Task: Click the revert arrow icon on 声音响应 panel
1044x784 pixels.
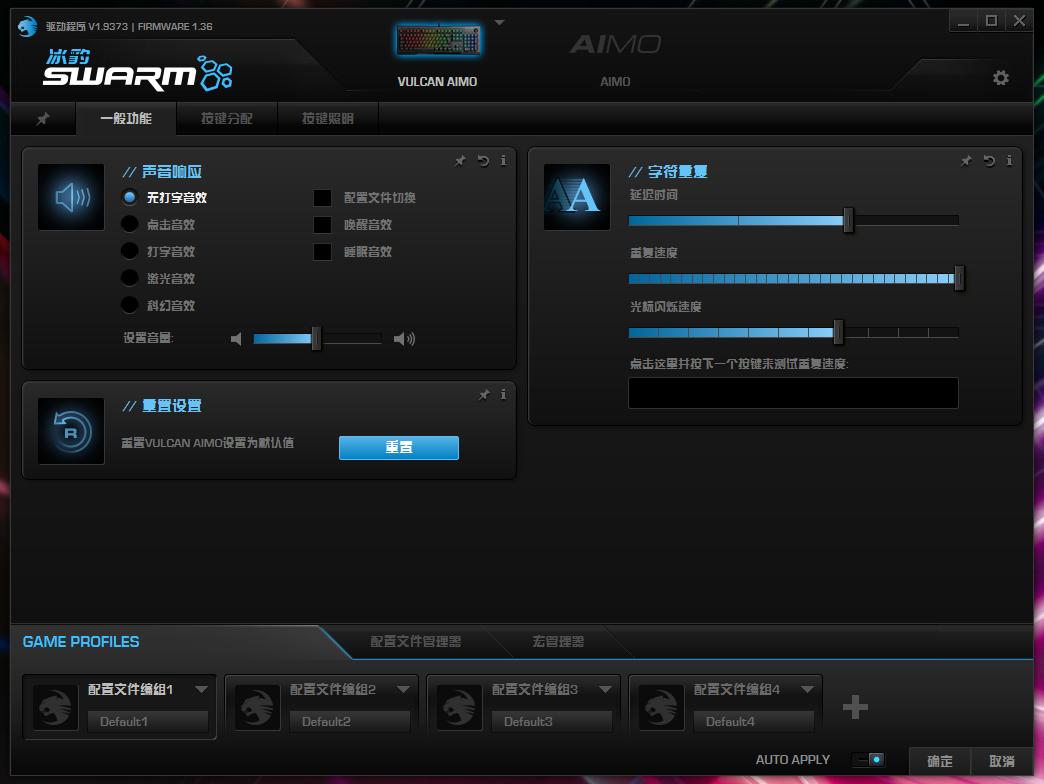Action: [x=482, y=160]
